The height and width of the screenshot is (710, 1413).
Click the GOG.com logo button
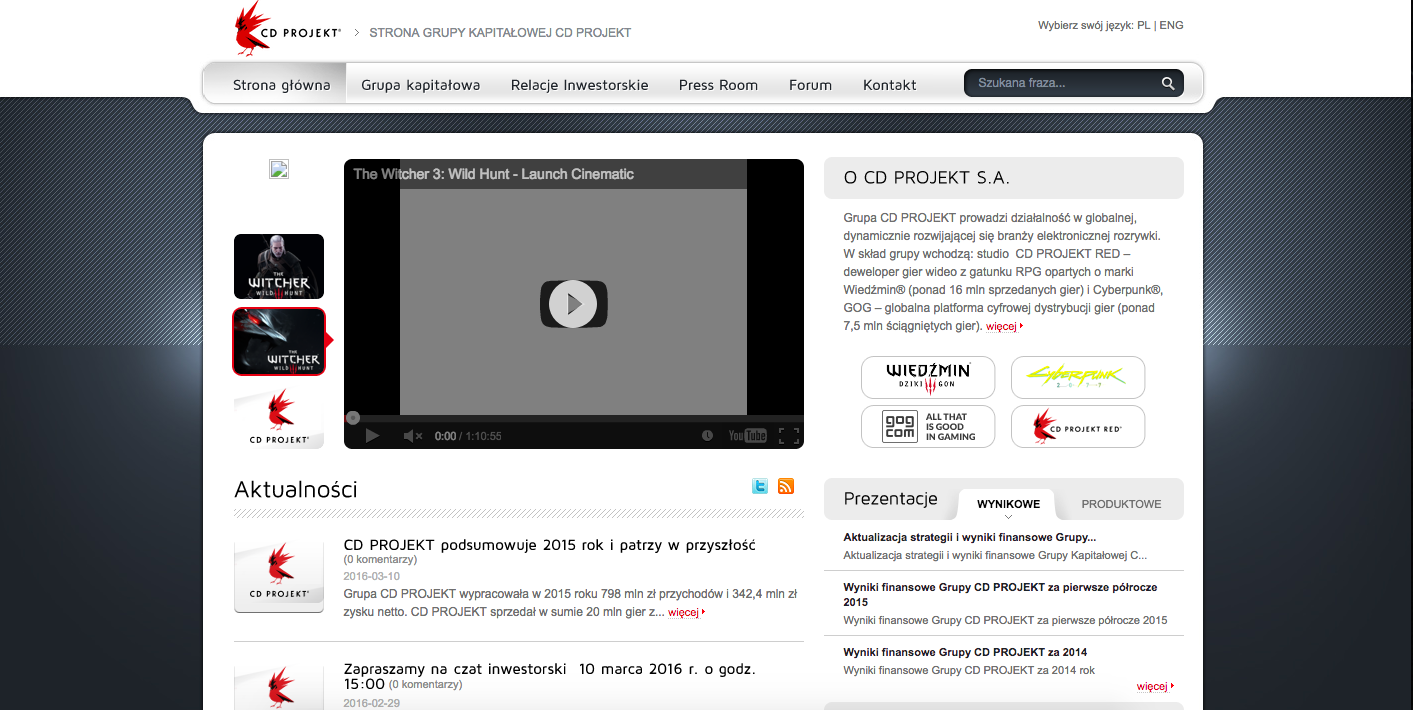(927, 426)
